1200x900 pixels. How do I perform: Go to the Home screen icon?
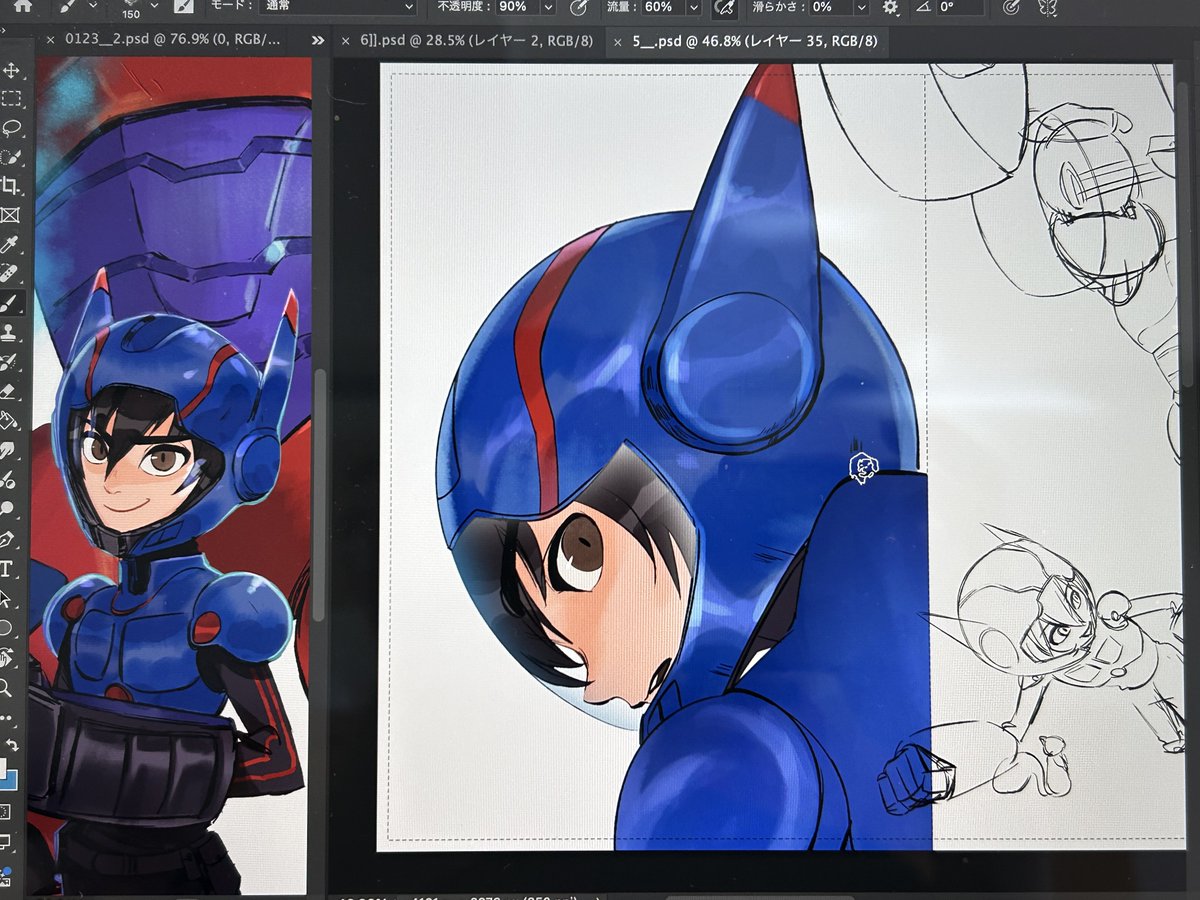(x=21, y=6)
